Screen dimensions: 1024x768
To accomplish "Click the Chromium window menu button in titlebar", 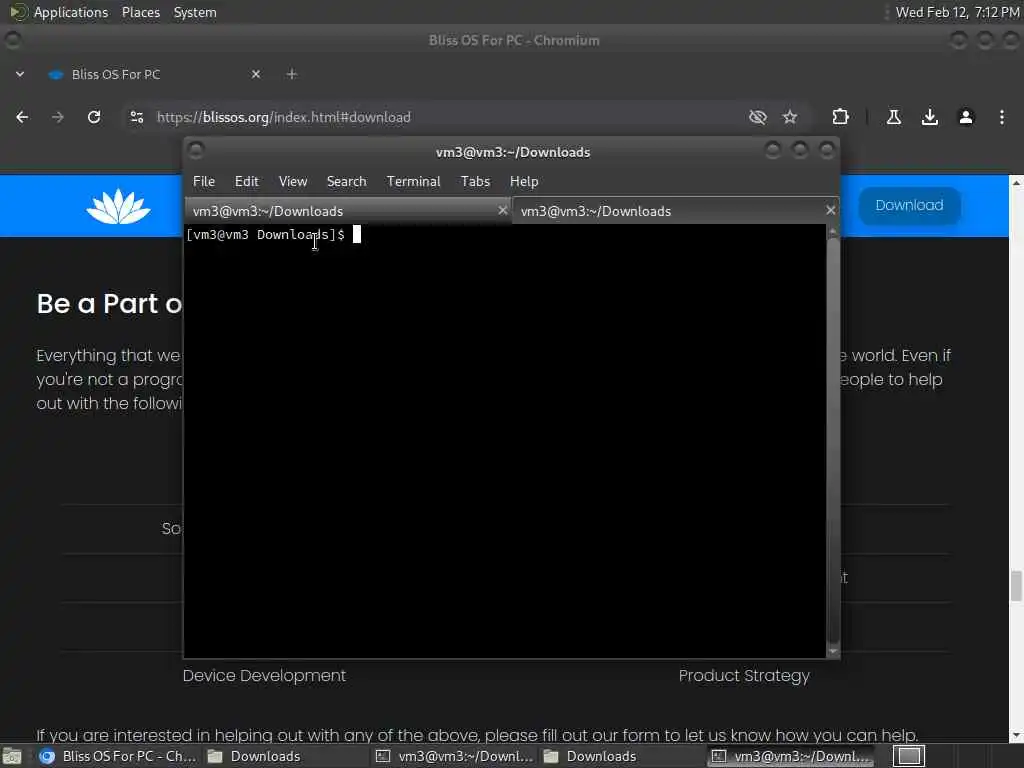I will tap(12, 40).
